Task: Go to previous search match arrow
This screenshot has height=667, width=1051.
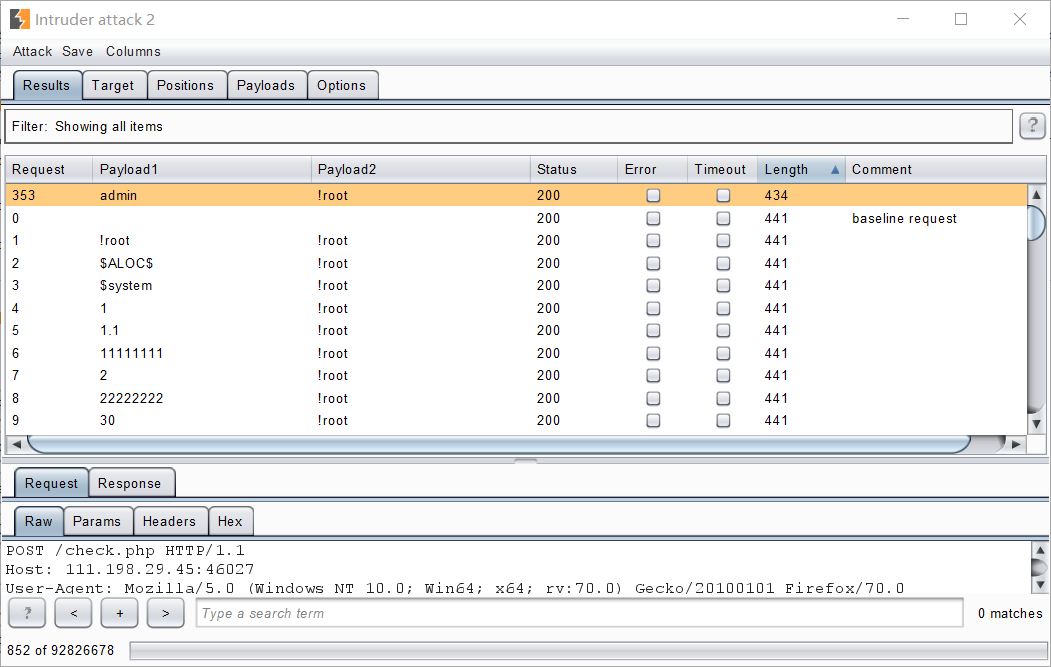Action: click(x=73, y=613)
